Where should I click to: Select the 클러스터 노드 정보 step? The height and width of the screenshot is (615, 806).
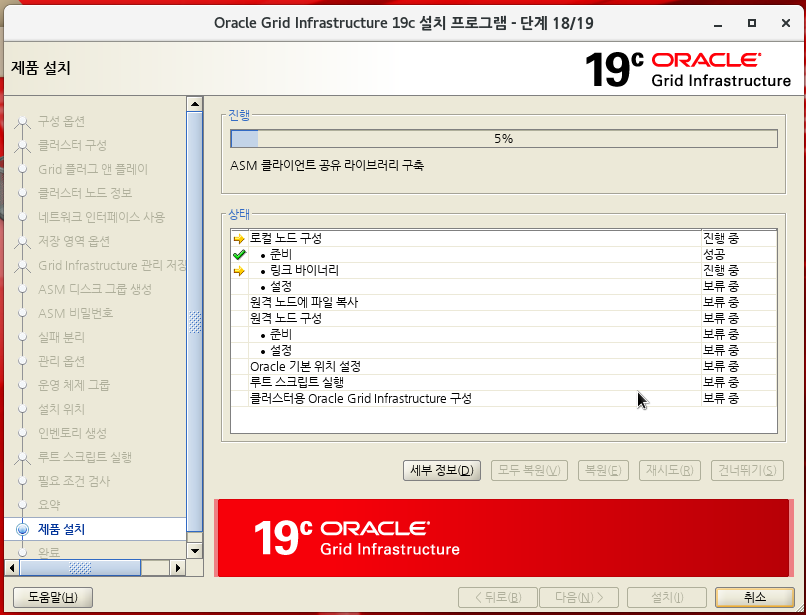click(85, 193)
